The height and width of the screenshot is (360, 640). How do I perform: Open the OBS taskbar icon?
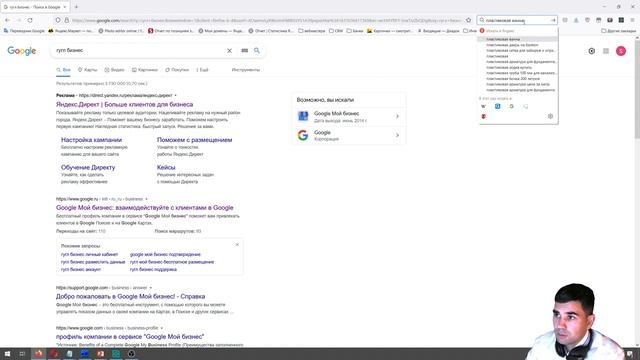click(x=131, y=354)
